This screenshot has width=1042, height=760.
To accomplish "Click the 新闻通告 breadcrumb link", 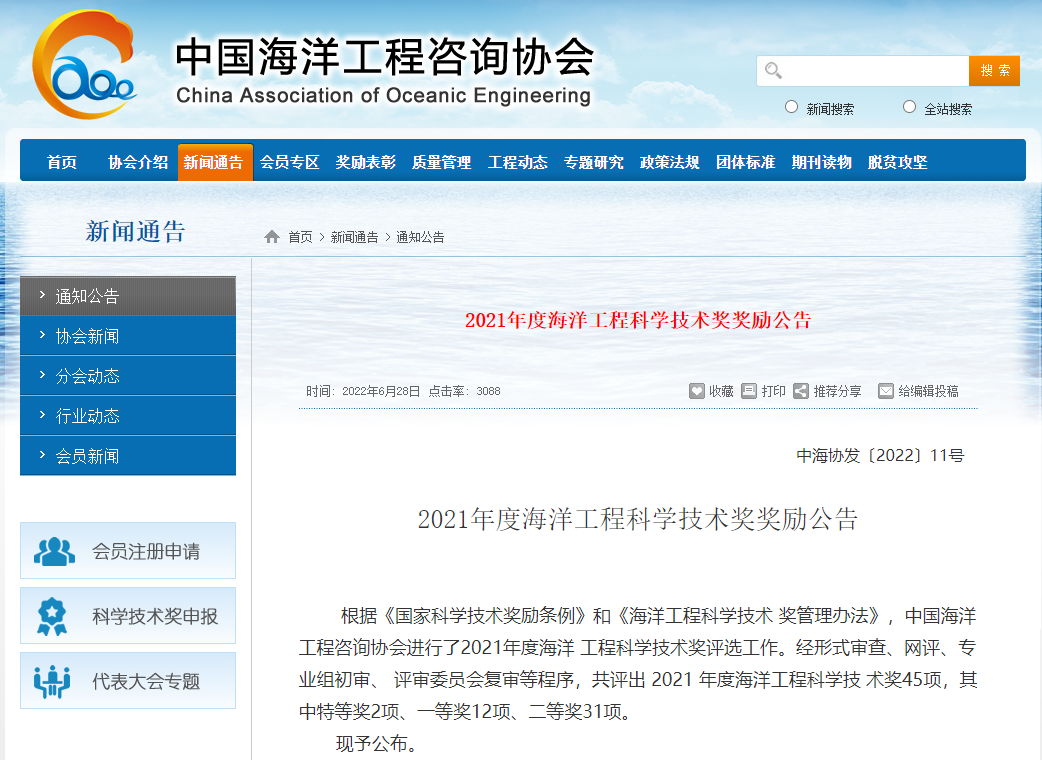I will tap(355, 237).
